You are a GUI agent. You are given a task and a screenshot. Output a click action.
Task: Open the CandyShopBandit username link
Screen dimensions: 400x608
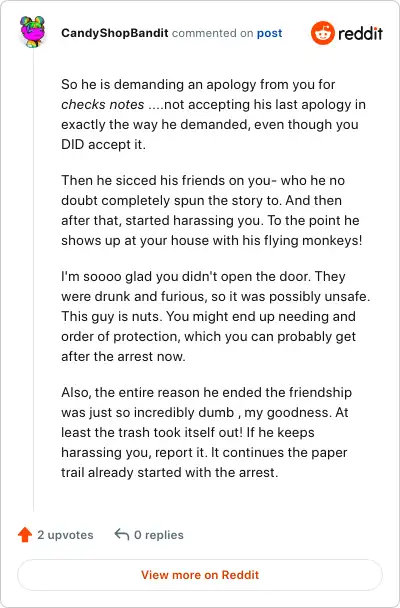[115, 33]
